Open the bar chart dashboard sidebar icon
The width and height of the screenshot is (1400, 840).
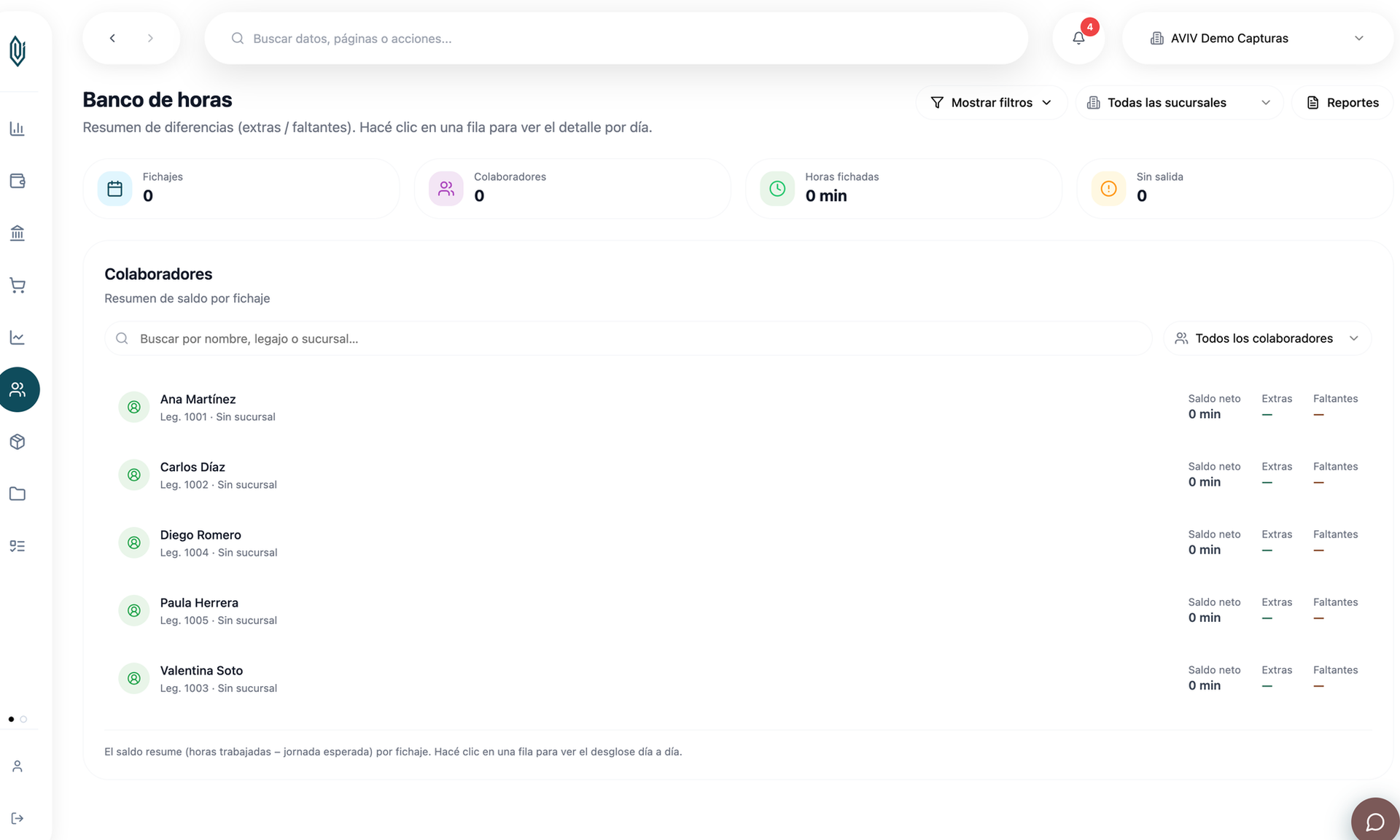coord(17,129)
